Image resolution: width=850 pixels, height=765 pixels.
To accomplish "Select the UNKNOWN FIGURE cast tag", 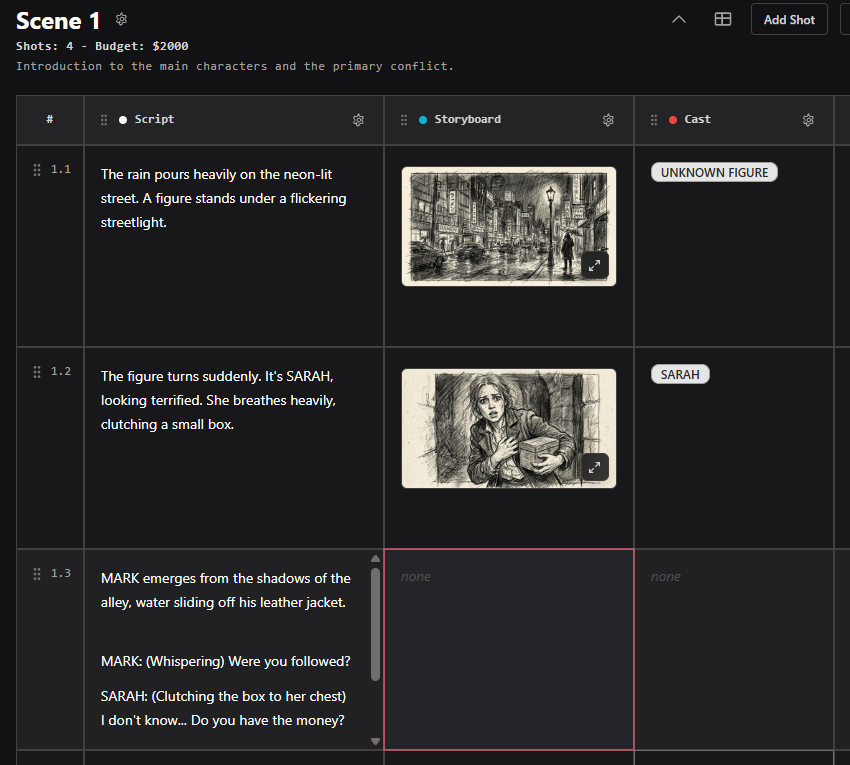I will tap(714, 172).
